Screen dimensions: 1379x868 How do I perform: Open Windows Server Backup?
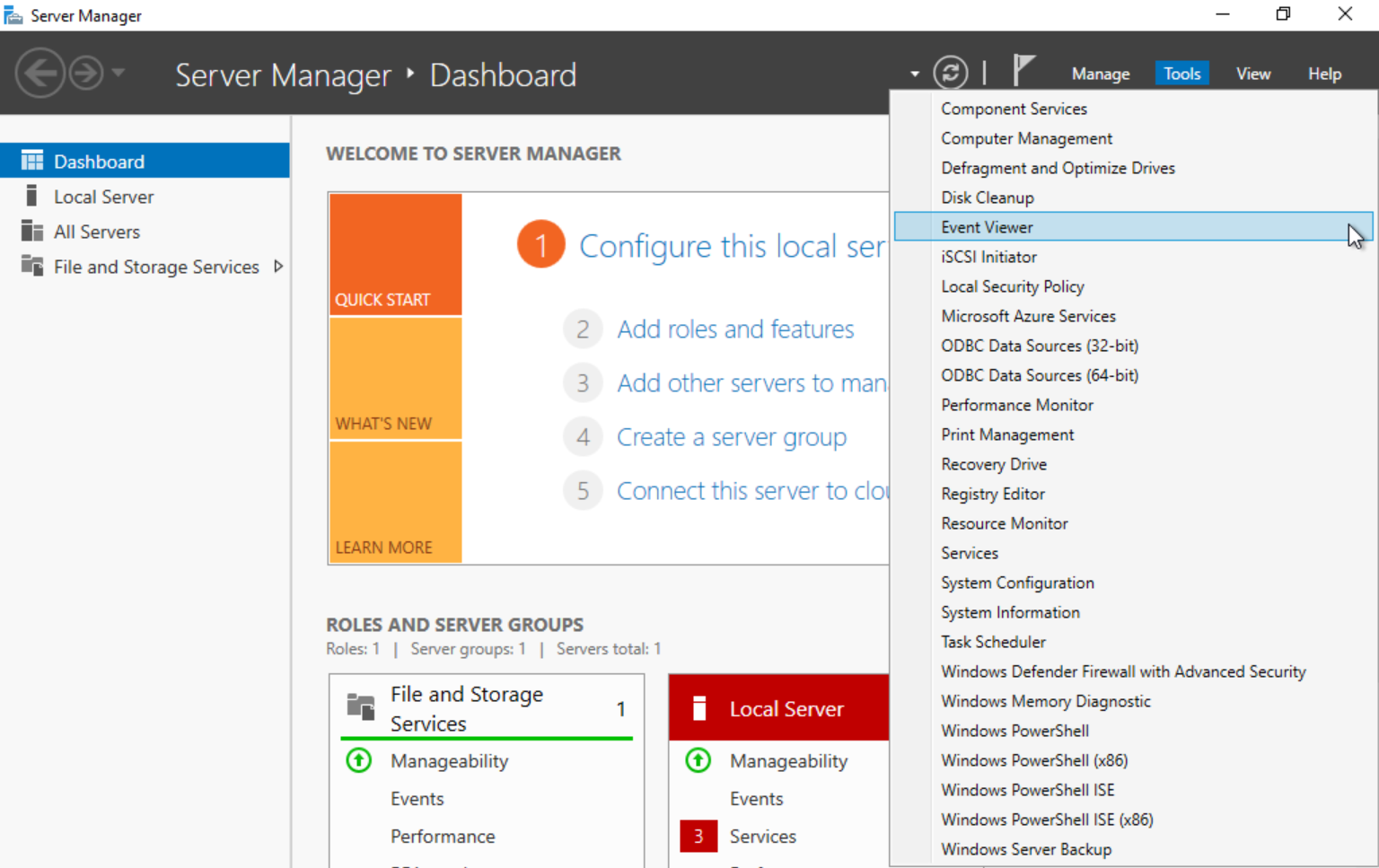pyautogui.click(x=1133, y=849)
